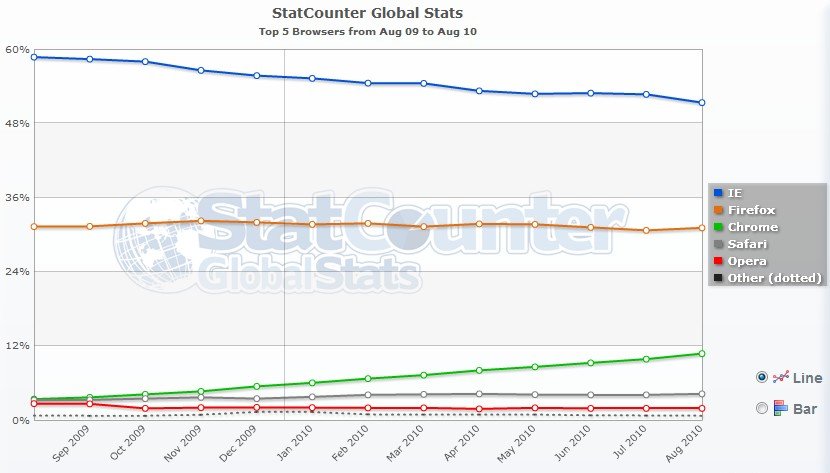Click the Line label text
Image resolution: width=830 pixels, height=473 pixels.
(807, 378)
